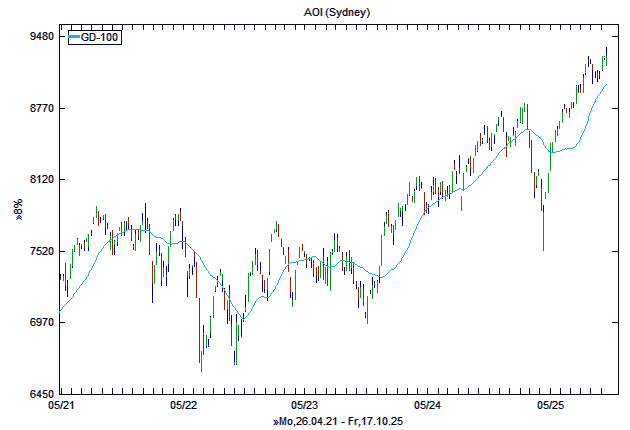Click the cyan line swatch in the legend
Viewport: 630px width, 430px height.
coord(73,38)
